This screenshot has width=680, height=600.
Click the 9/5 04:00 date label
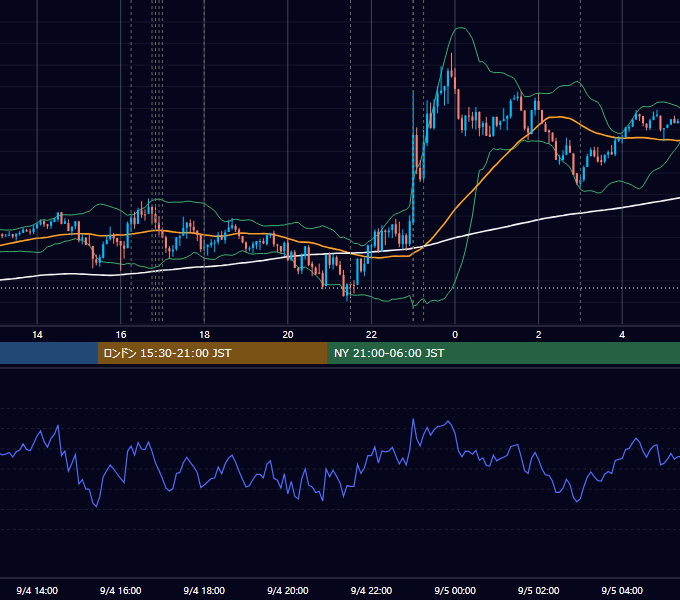tap(622, 590)
